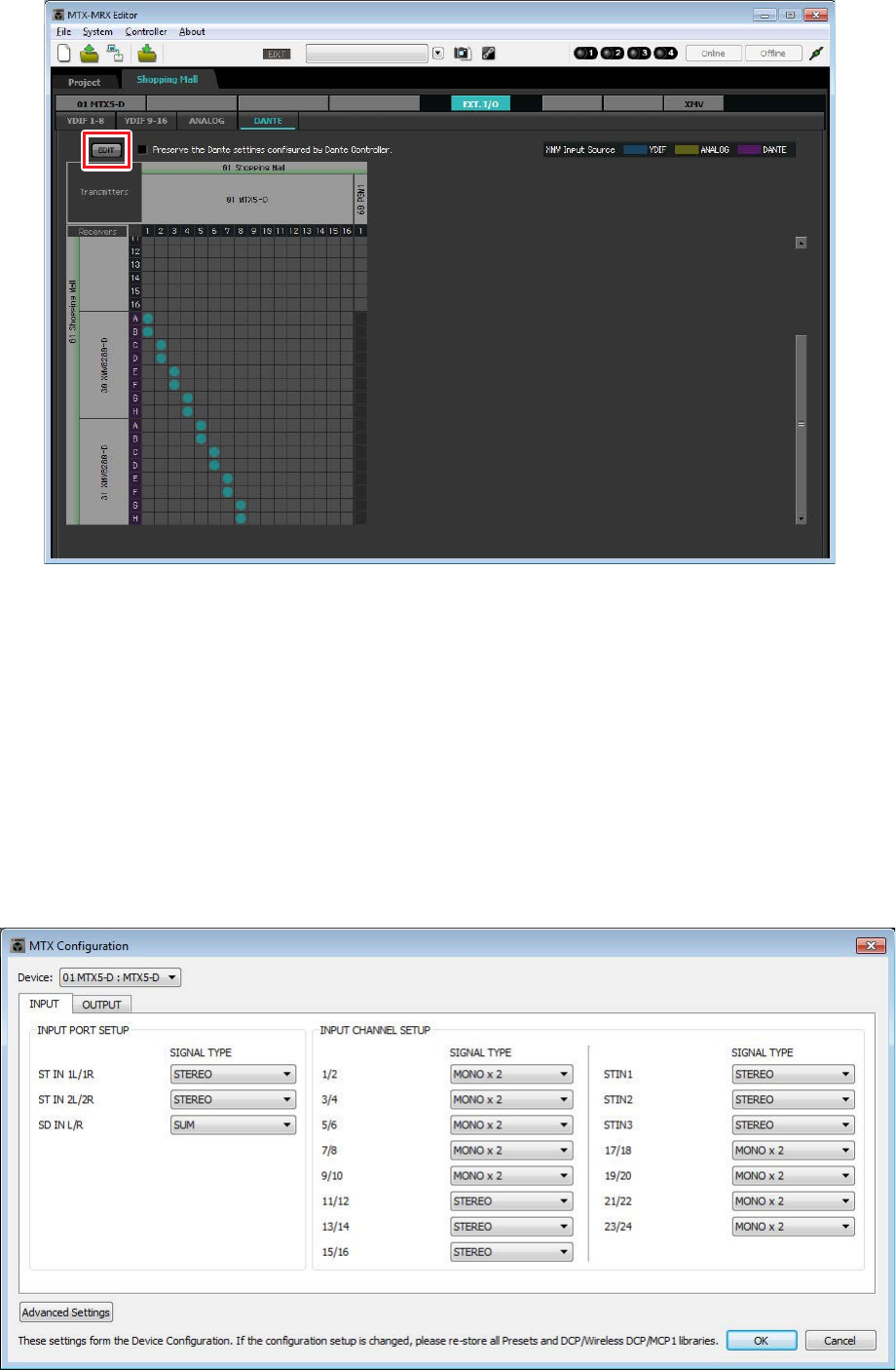Click the green connection plug icon at far right

pyautogui.click(x=816, y=54)
